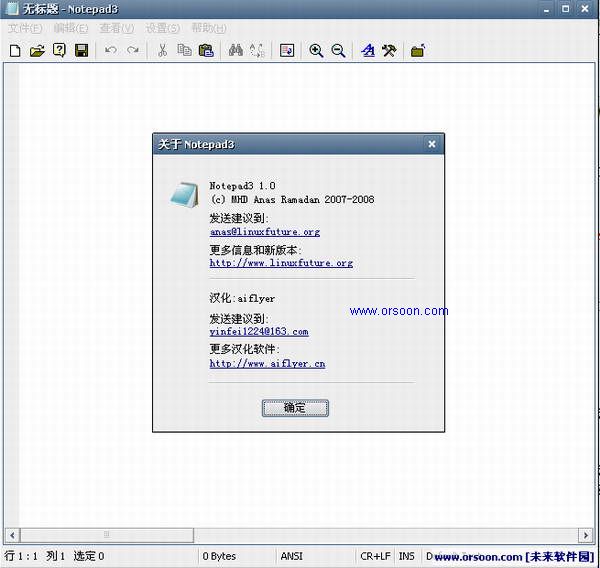The height and width of the screenshot is (568, 600).
Task: Click the Exit icon at the toolbar end
Action: [x=418, y=51]
